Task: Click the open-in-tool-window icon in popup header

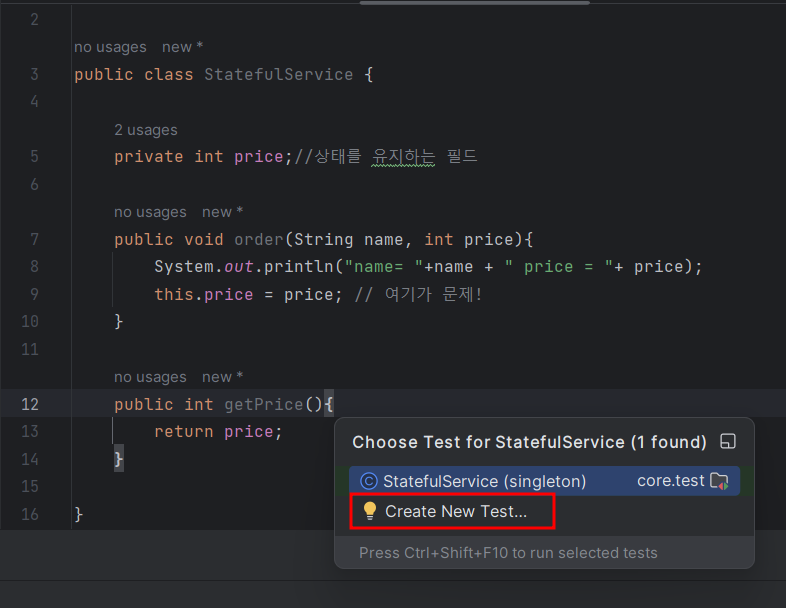Action: point(728,442)
